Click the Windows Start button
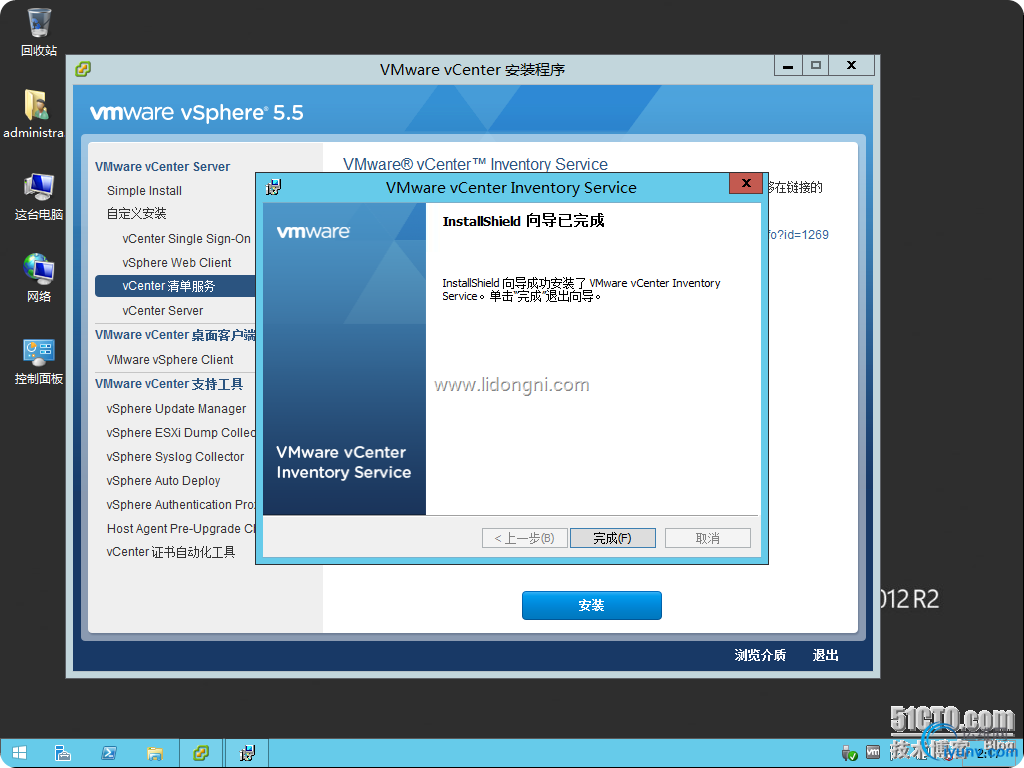Image resolution: width=1024 pixels, height=768 pixels. (19, 753)
